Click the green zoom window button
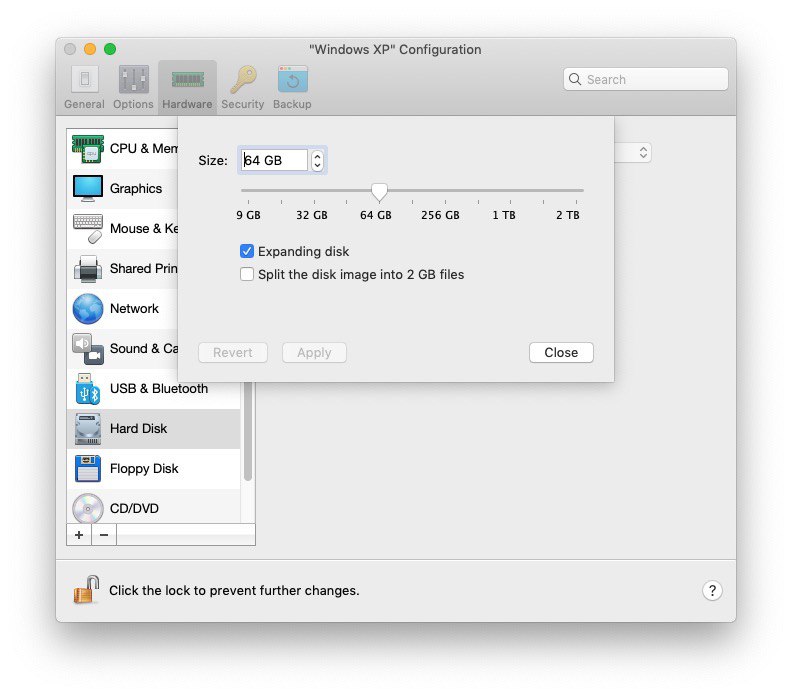Viewport: 792px width, 696px height. (x=110, y=49)
